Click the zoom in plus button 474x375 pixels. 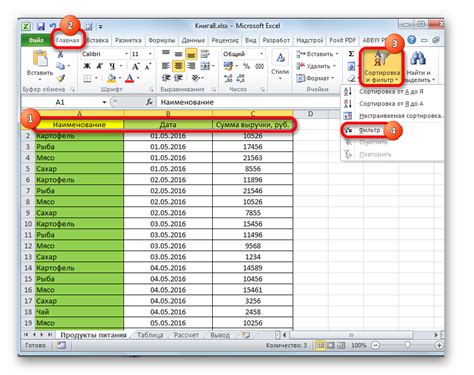439,345
